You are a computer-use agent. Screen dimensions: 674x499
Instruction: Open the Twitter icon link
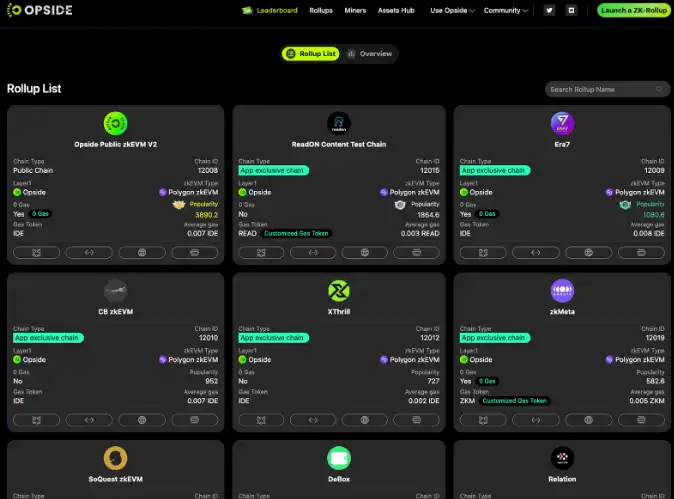click(549, 10)
